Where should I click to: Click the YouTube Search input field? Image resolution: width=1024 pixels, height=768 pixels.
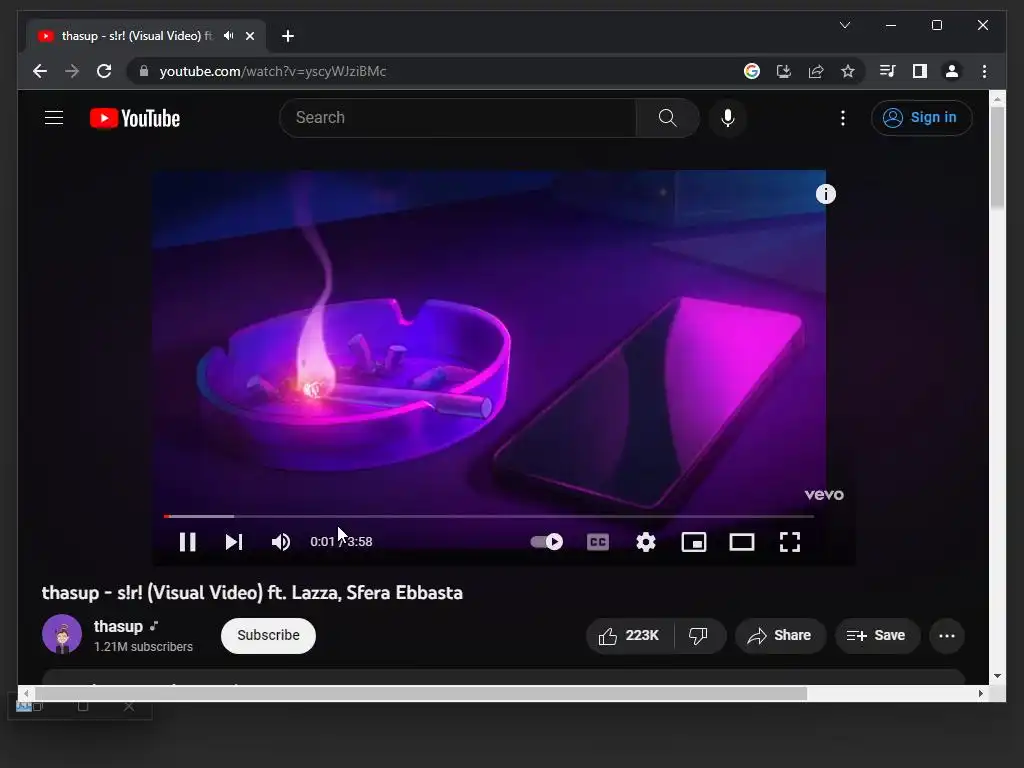click(x=457, y=118)
